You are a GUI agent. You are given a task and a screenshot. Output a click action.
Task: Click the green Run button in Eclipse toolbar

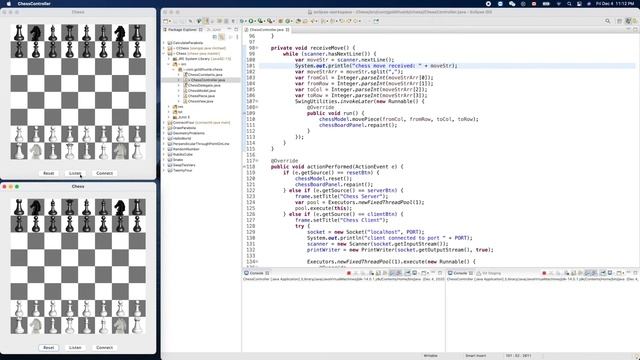(x=251, y=21)
